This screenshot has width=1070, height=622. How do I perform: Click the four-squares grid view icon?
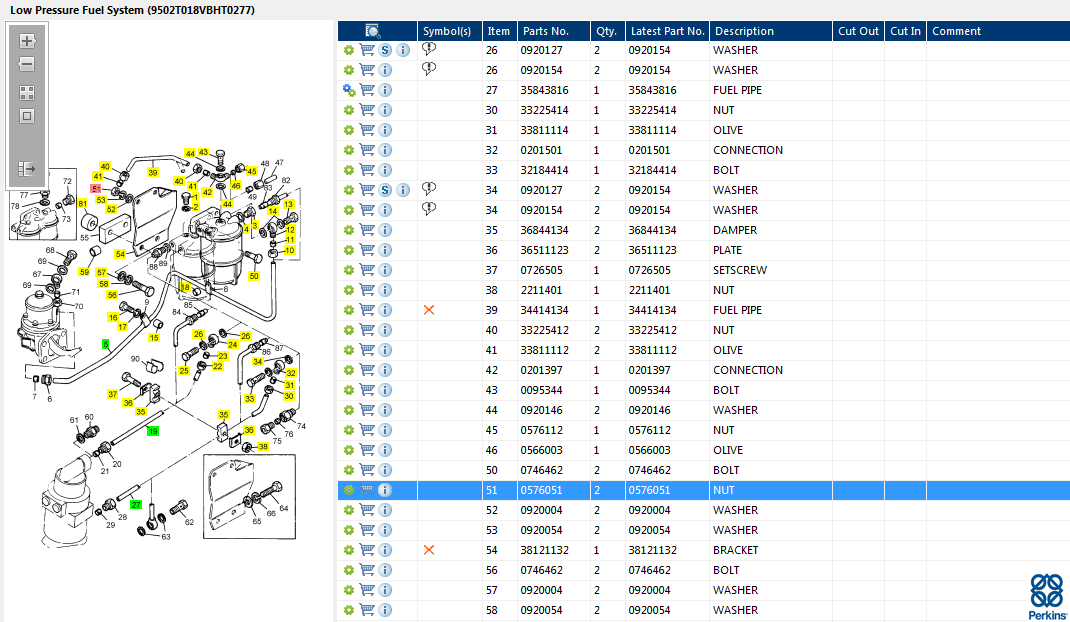27,93
